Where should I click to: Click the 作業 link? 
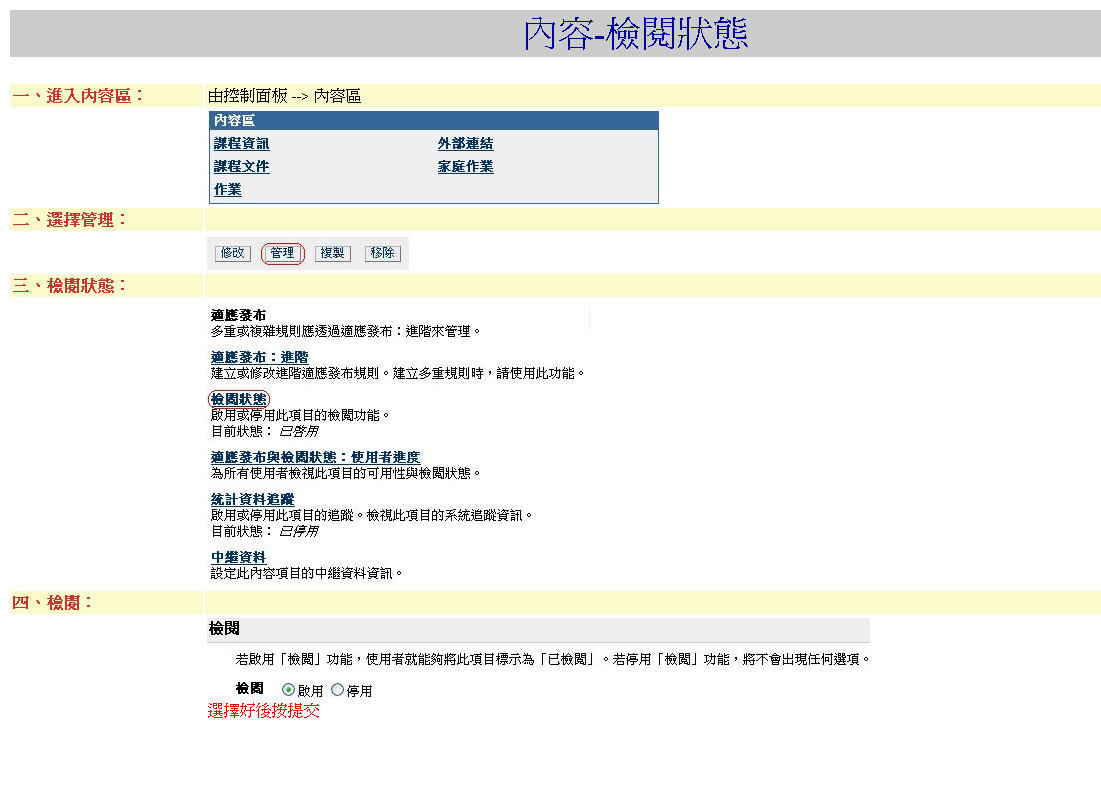pyautogui.click(x=227, y=190)
